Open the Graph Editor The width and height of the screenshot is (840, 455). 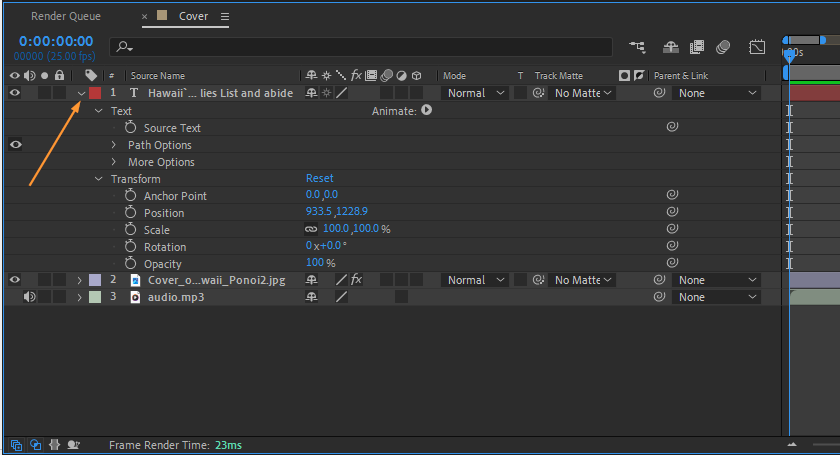click(x=757, y=47)
